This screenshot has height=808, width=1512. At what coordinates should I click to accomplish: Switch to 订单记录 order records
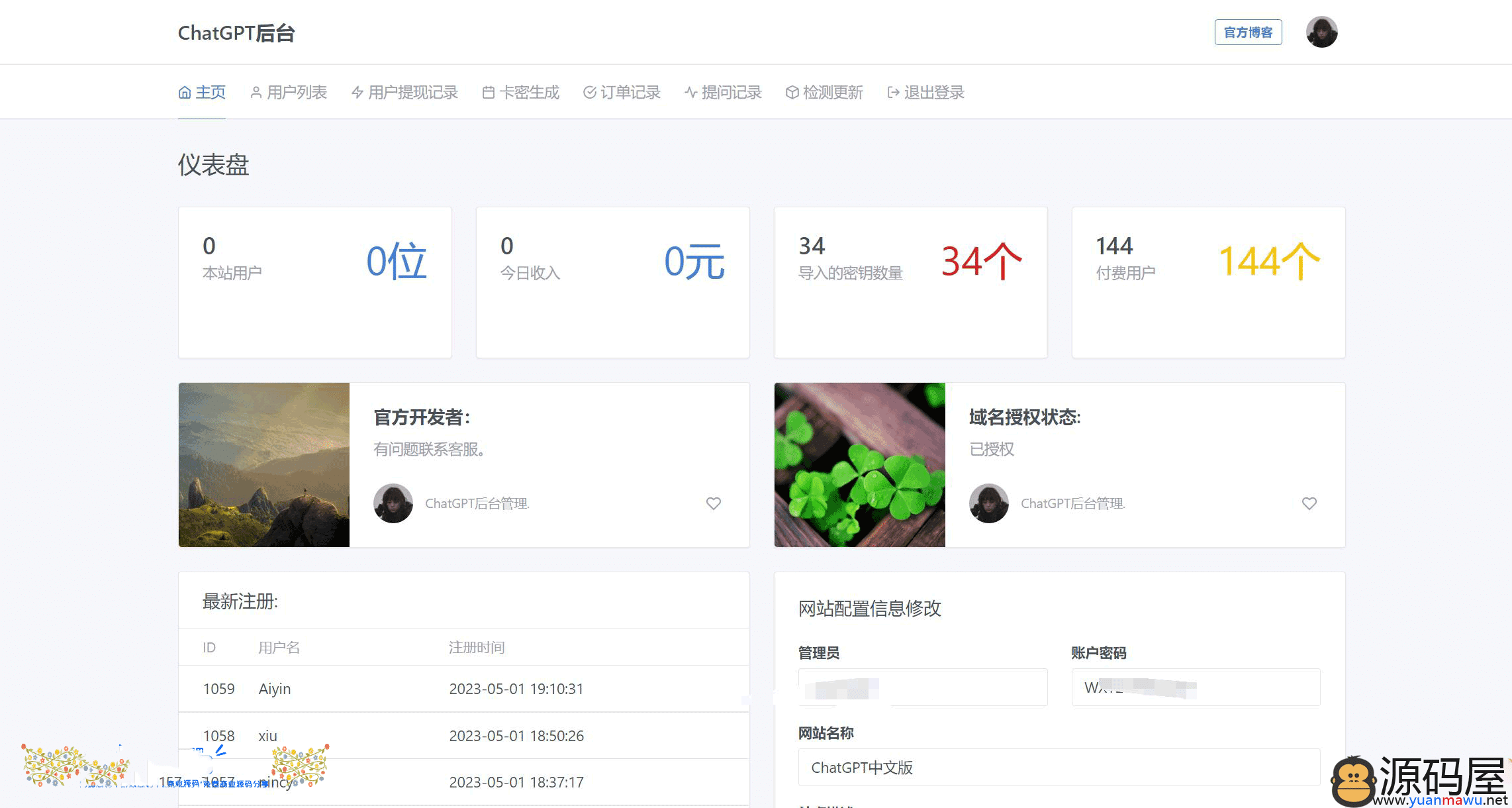point(622,93)
